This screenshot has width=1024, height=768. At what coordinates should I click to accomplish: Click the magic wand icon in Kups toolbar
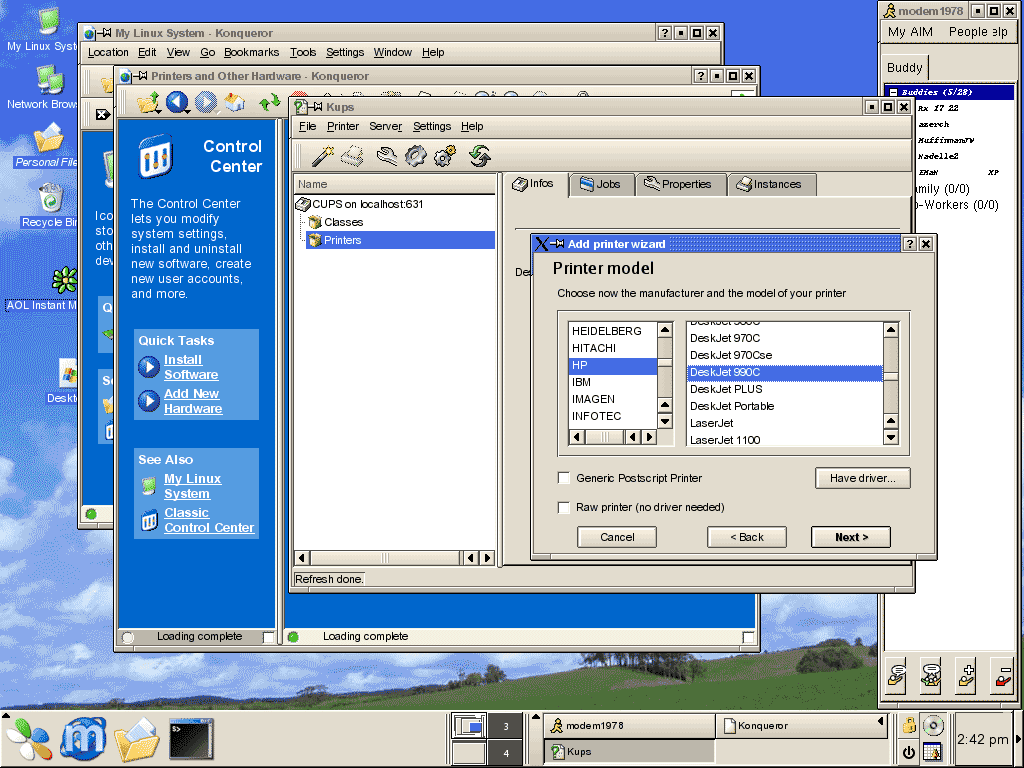(x=323, y=156)
